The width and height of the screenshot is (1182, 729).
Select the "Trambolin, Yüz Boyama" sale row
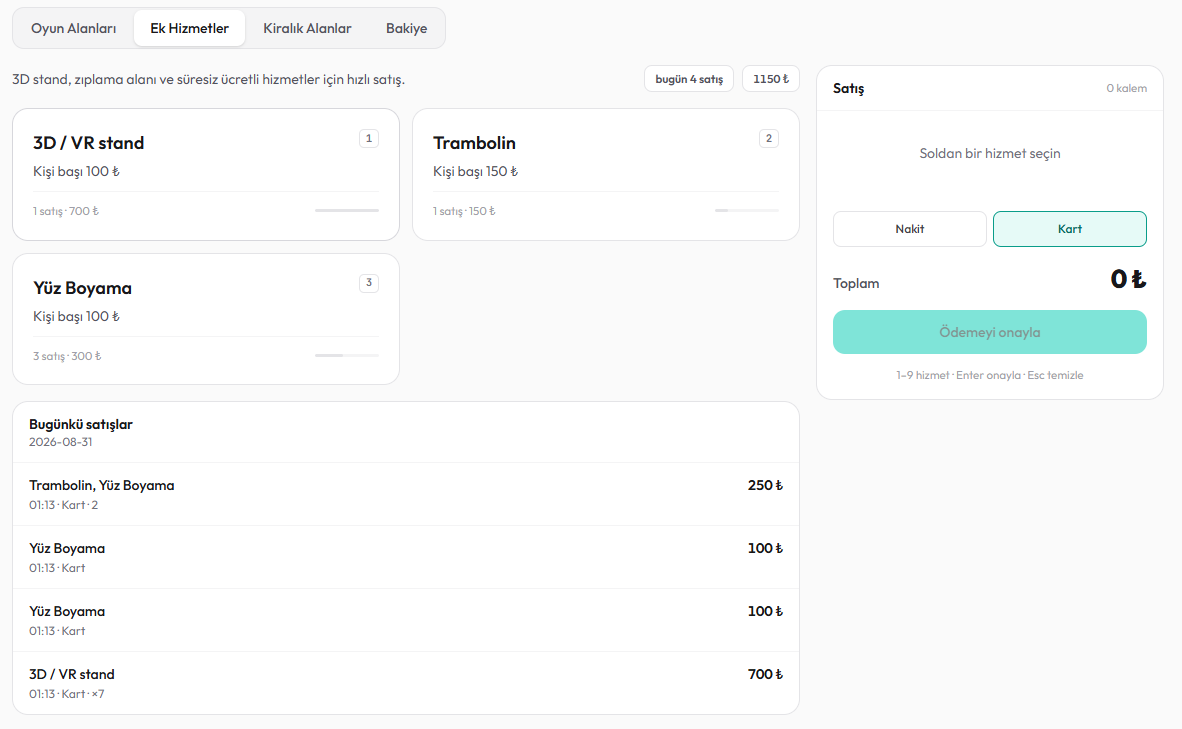tap(406, 494)
